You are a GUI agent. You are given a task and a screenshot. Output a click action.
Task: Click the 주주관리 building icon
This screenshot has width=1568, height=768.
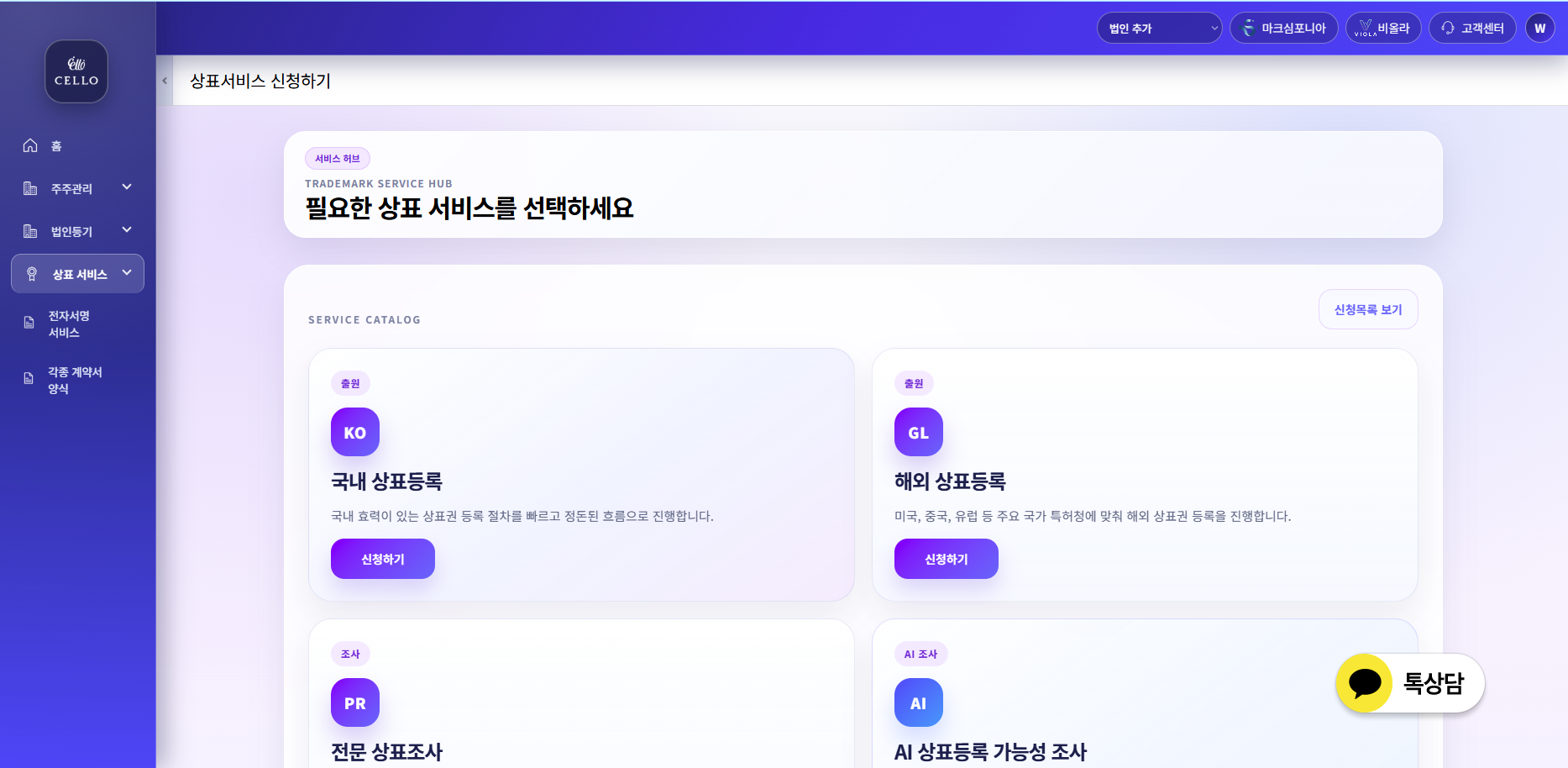tap(30, 188)
